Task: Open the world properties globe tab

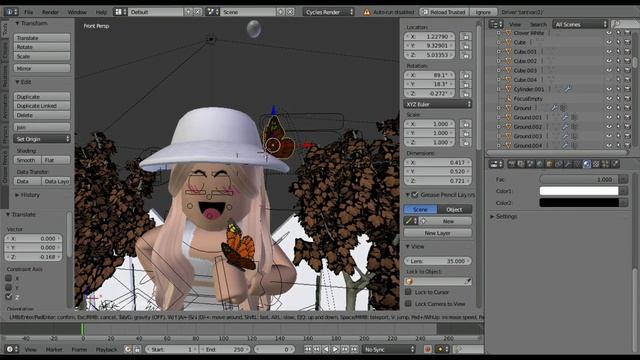Action: click(x=540, y=164)
